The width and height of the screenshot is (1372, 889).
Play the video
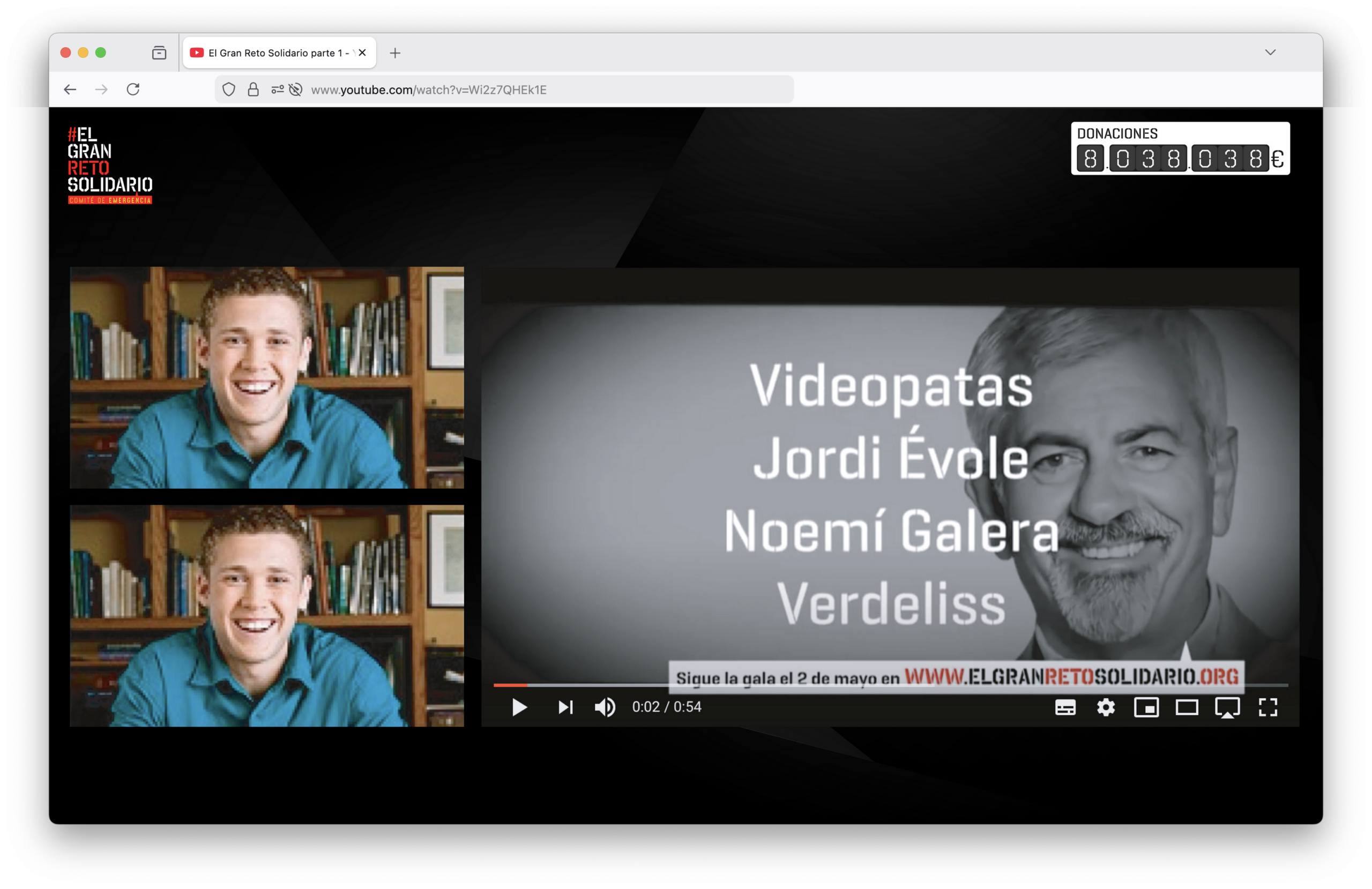click(x=519, y=707)
